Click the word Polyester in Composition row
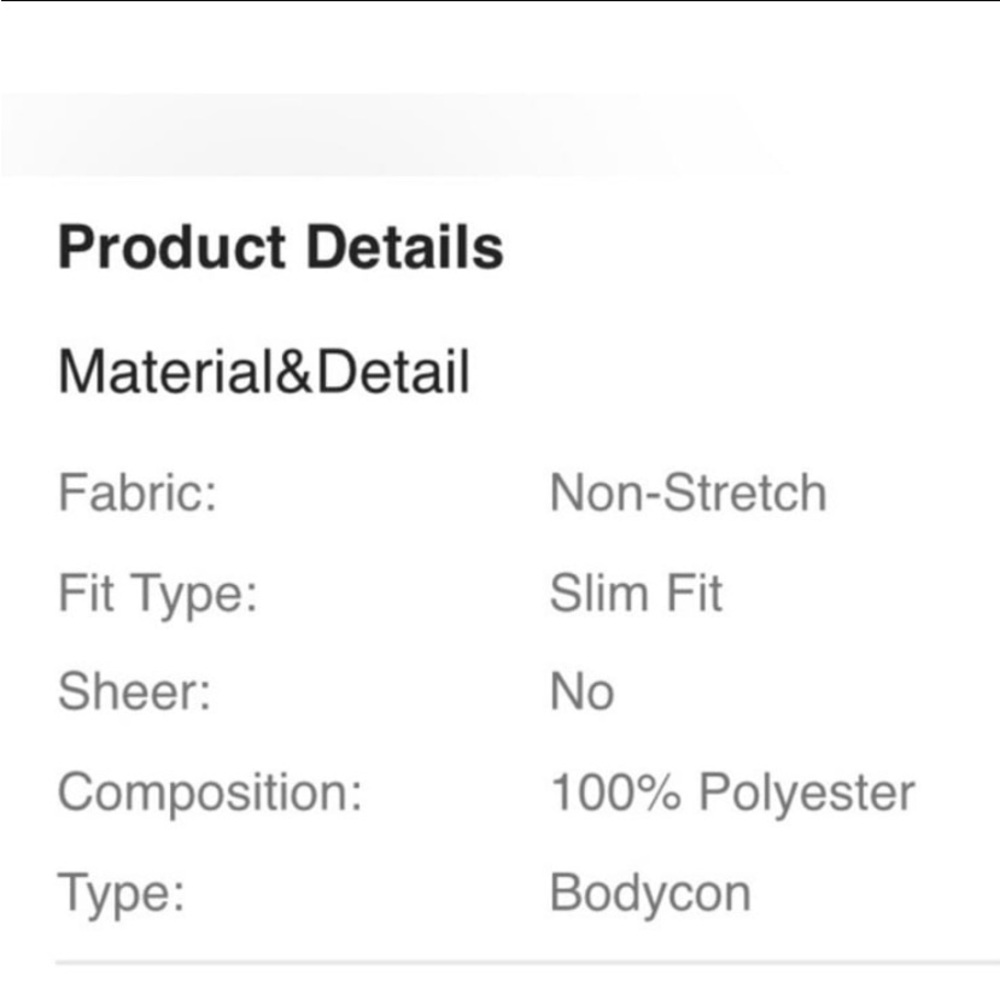 807,795
